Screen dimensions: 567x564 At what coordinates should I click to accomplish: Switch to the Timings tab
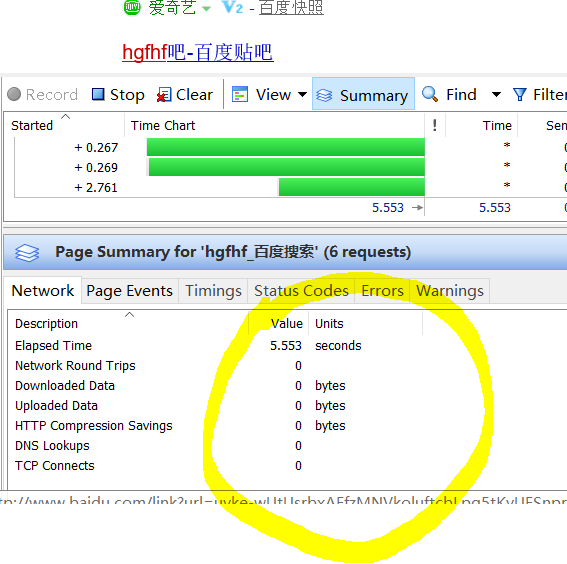click(x=213, y=291)
